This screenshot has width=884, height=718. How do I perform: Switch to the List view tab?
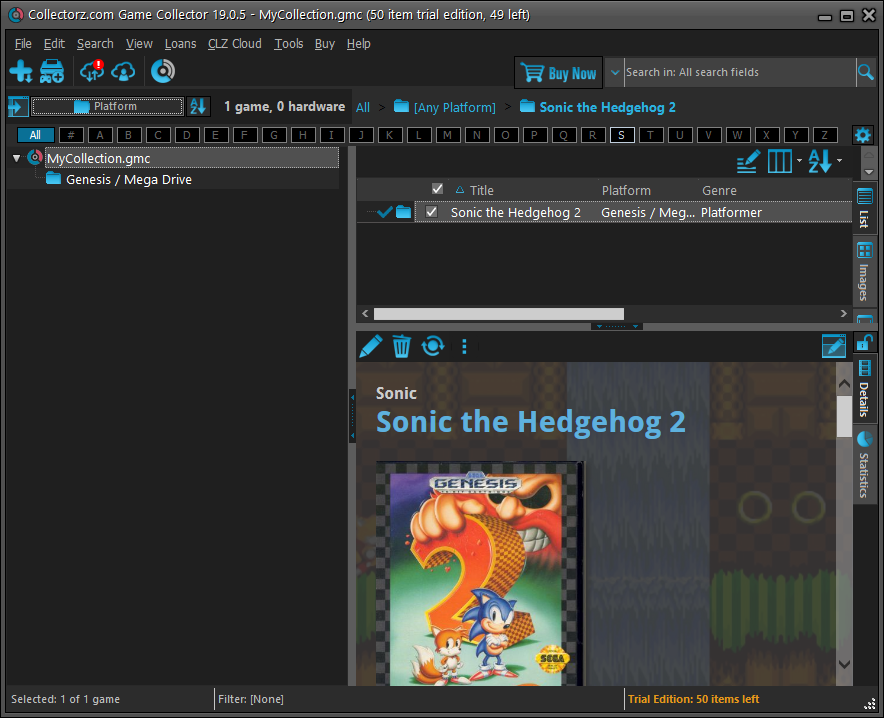tap(864, 209)
